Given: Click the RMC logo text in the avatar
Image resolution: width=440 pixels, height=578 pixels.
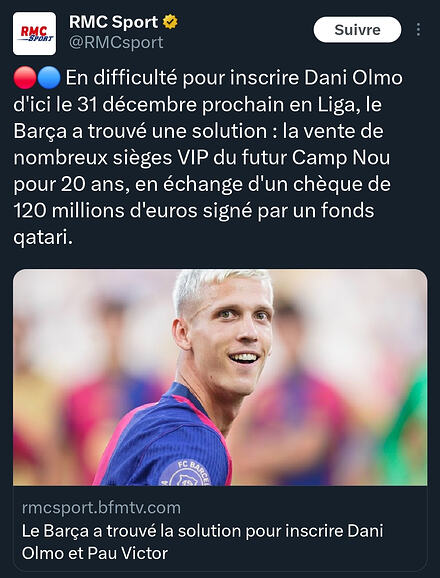Looking at the screenshot, I should point(34,31).
